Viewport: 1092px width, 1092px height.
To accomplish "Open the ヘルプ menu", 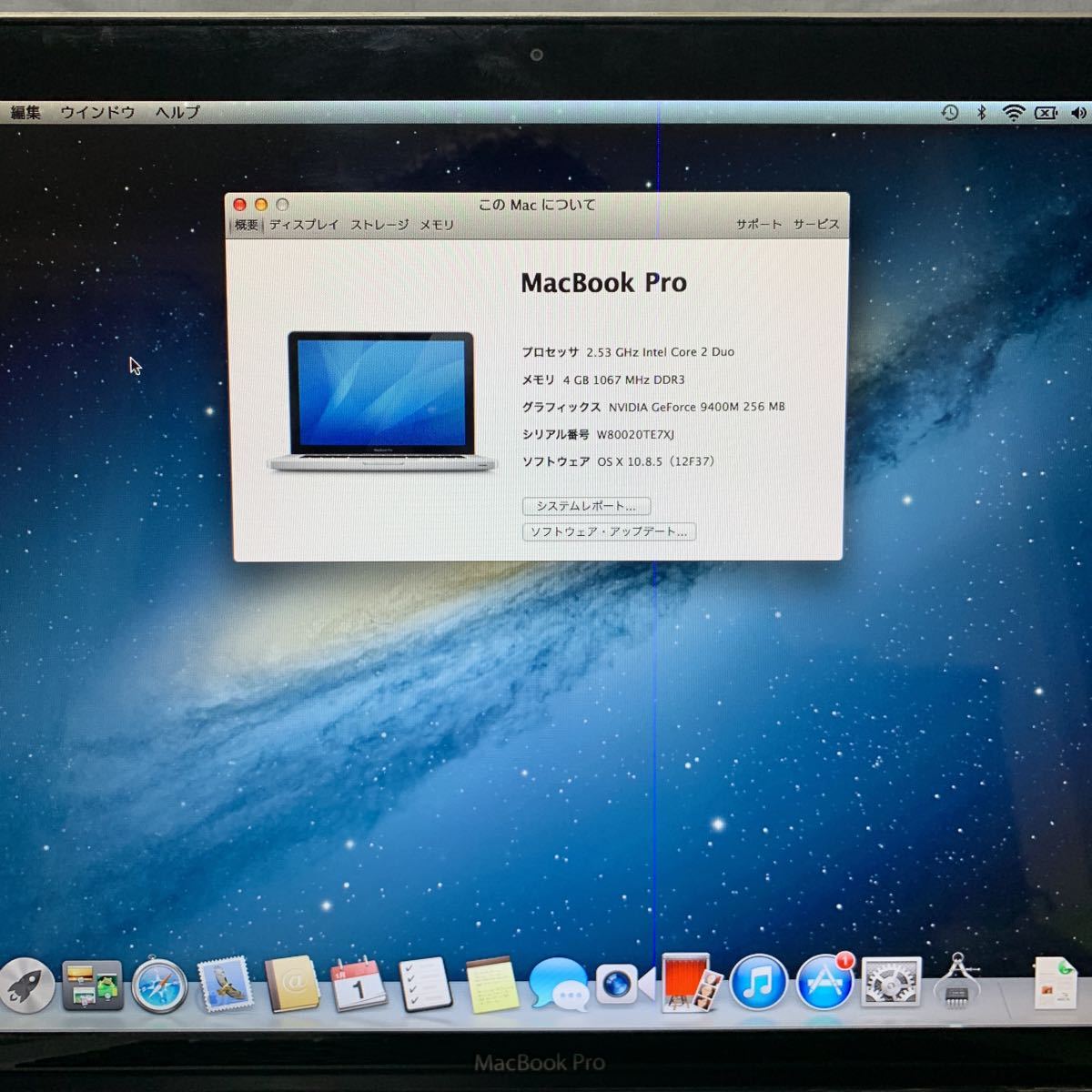I will click(177, 112).
